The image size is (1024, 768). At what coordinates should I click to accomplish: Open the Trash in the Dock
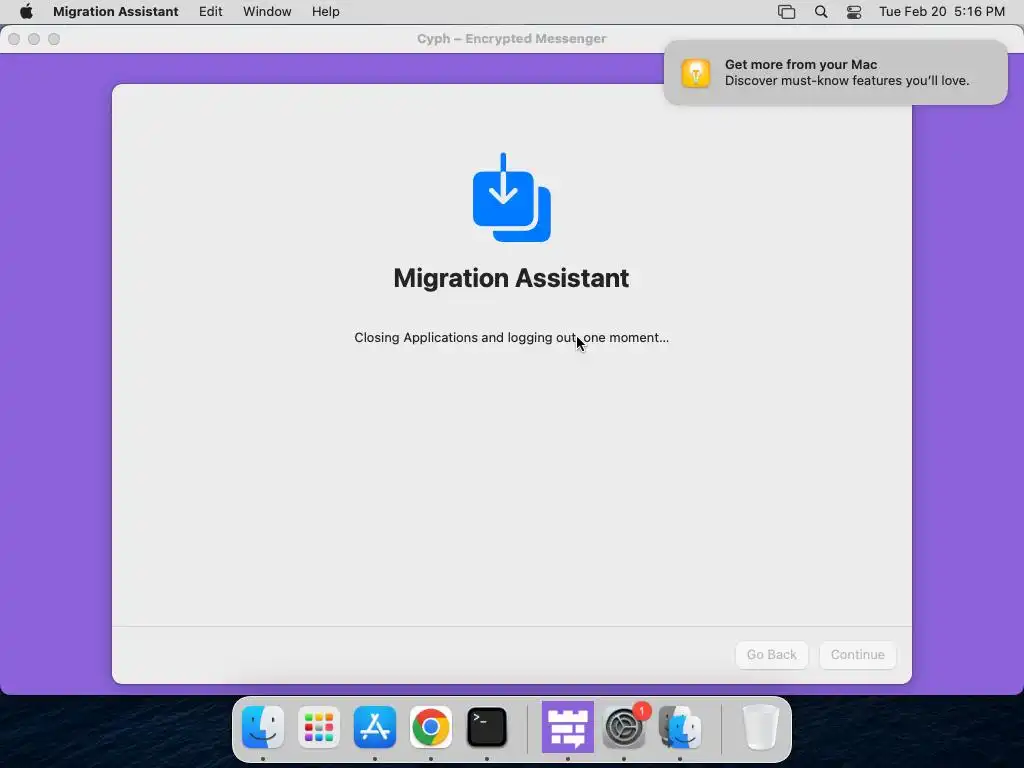(760, 727)
